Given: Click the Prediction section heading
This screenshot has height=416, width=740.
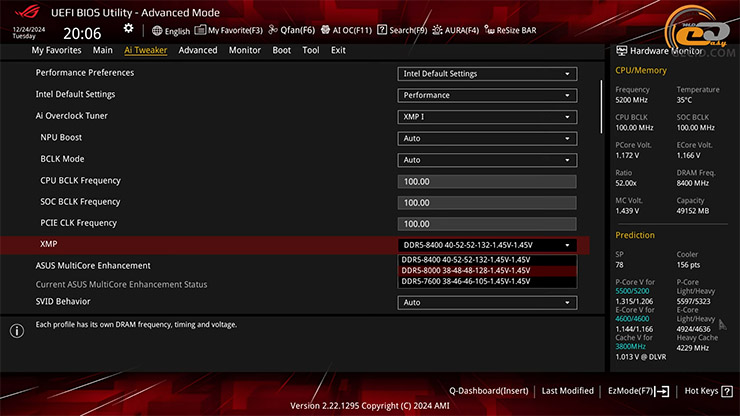Looking at the screenshot, I should click(x=635, y=235).
